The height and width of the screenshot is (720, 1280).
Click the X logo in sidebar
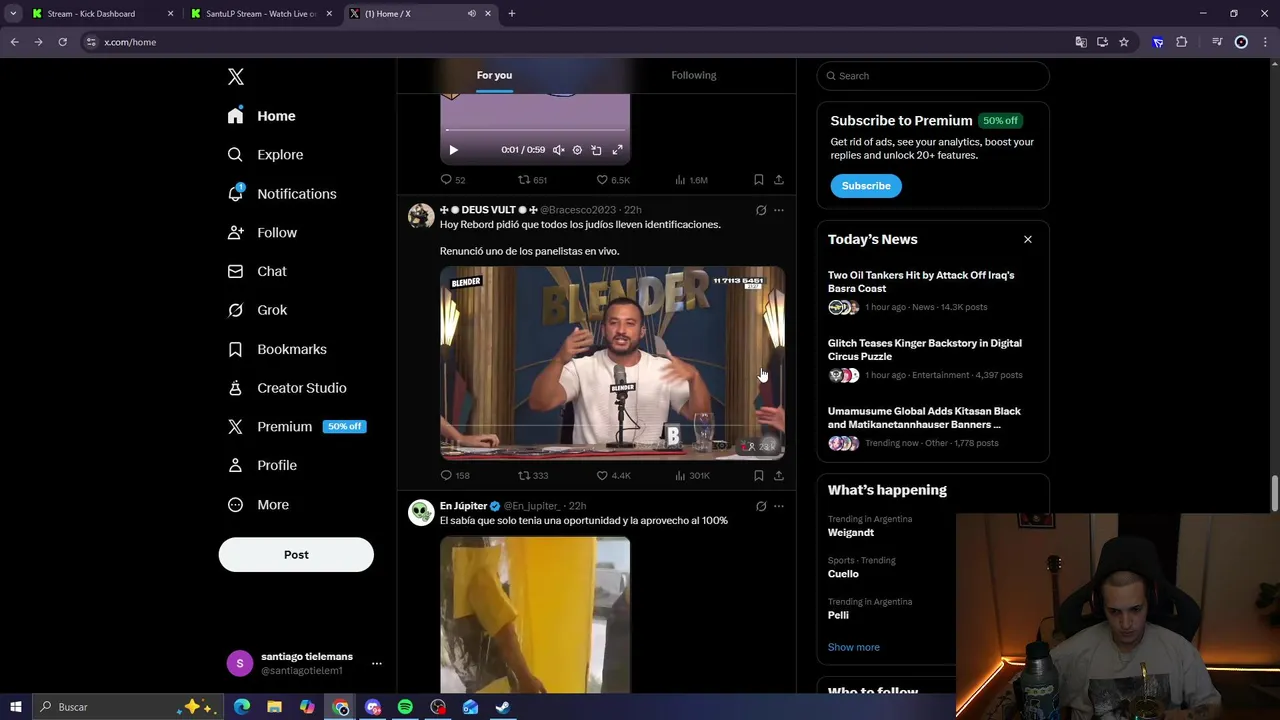tap(236, 77)
